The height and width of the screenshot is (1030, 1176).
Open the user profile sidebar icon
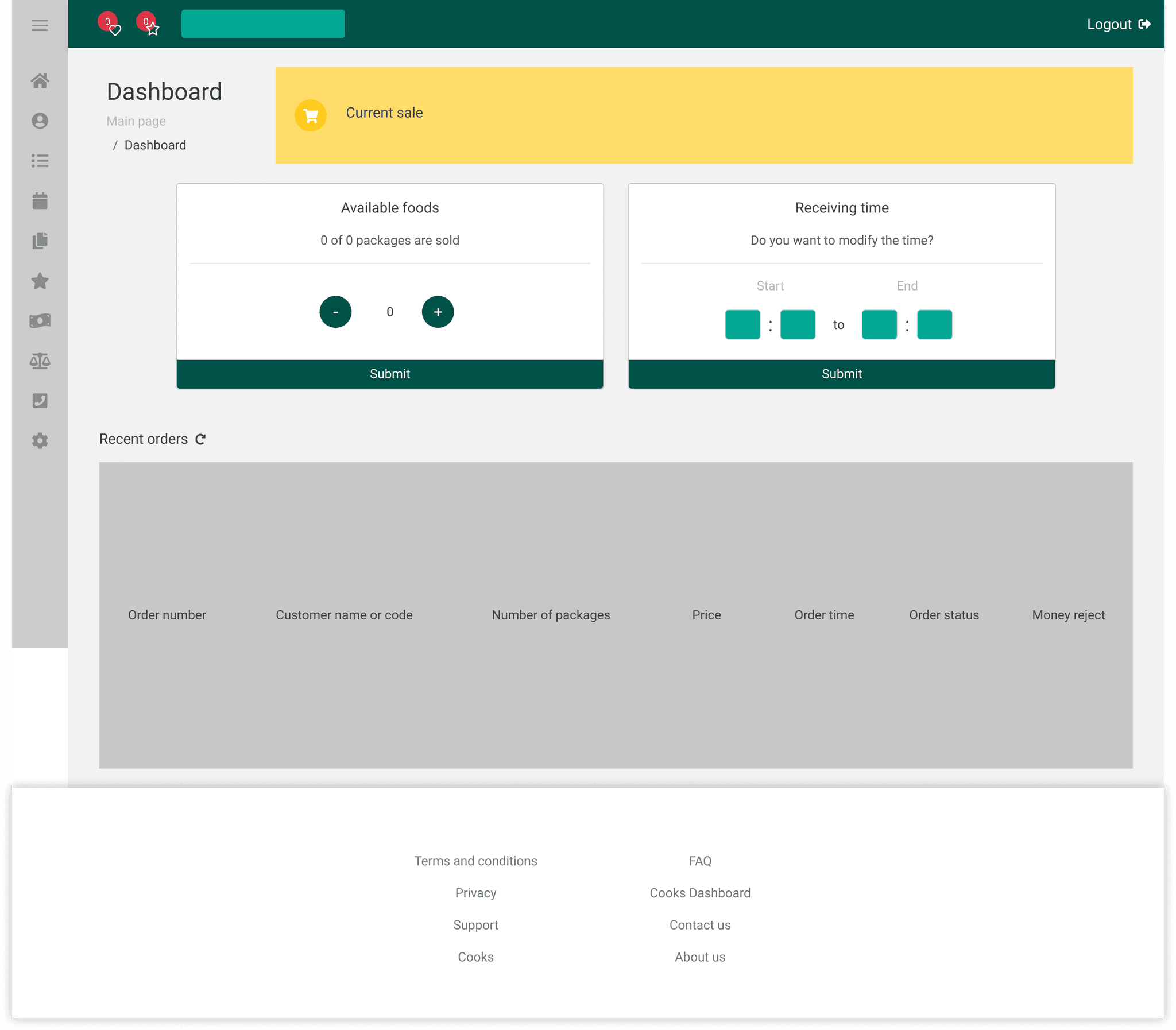(x=40, y=121)
